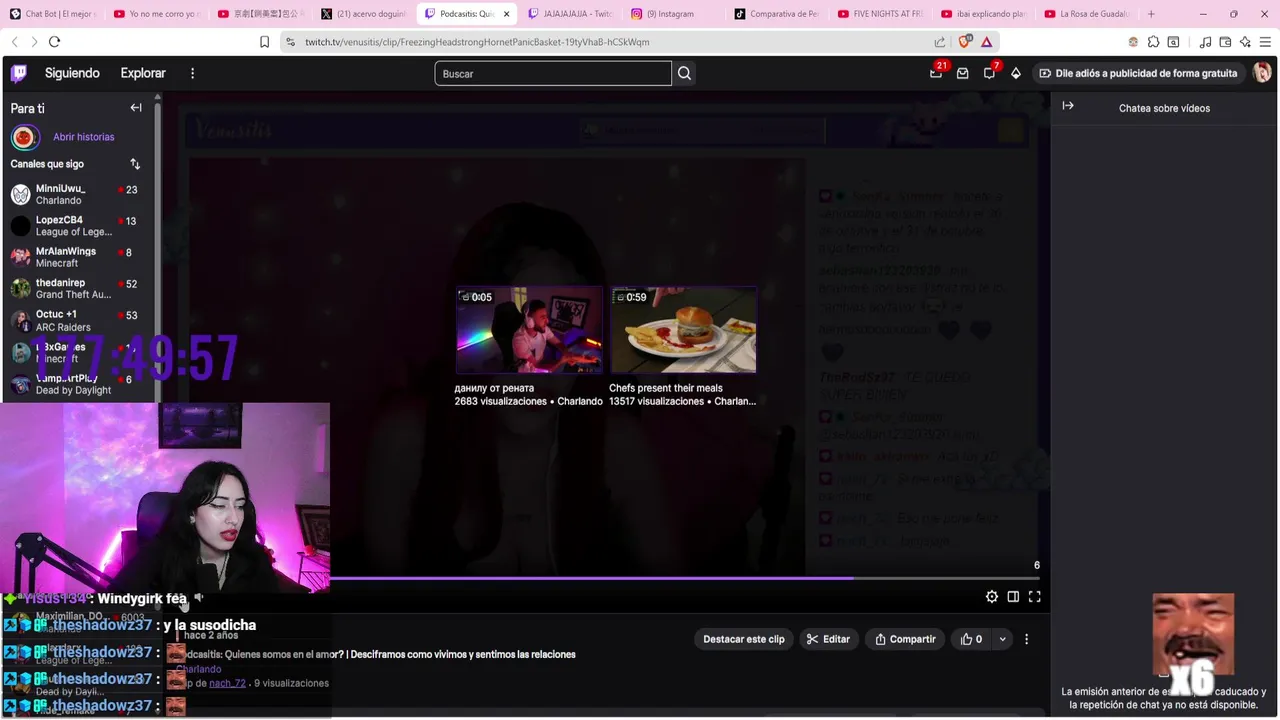
Task: Click the round avatar extension icon in toolbar
Action: click(1133, 42)
